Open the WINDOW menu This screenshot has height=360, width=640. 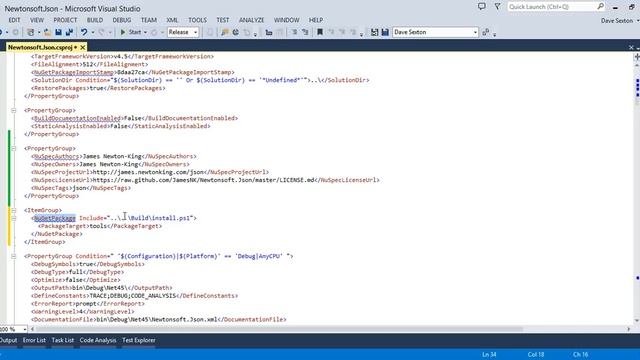[x=287, y=20]
